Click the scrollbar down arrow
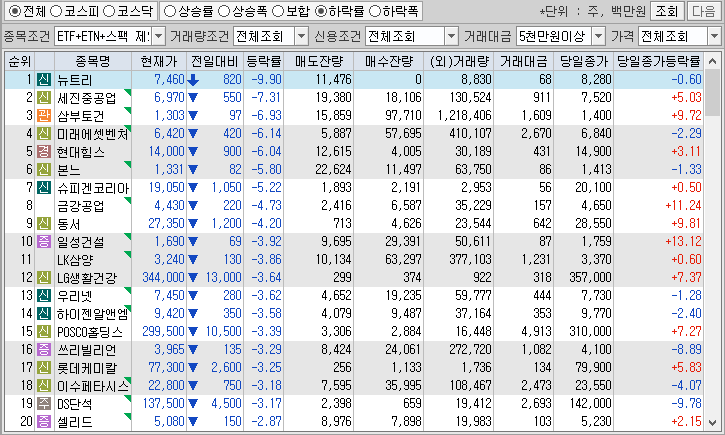Image resolution: width=725 pixels, height=435 pixels. click(713, 422)
